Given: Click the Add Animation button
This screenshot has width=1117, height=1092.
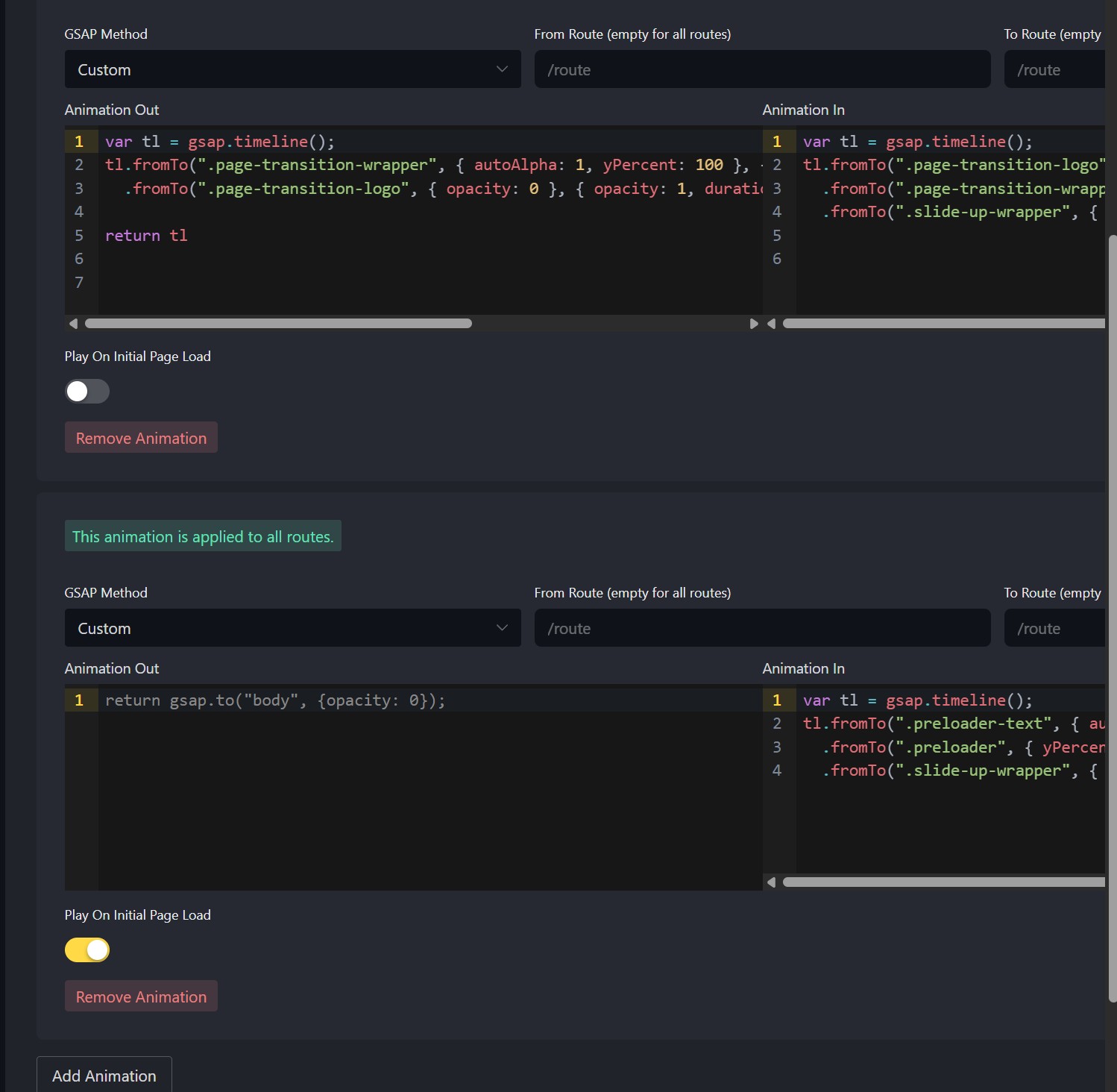Looking at the screenshot, I should point(104,1076).
